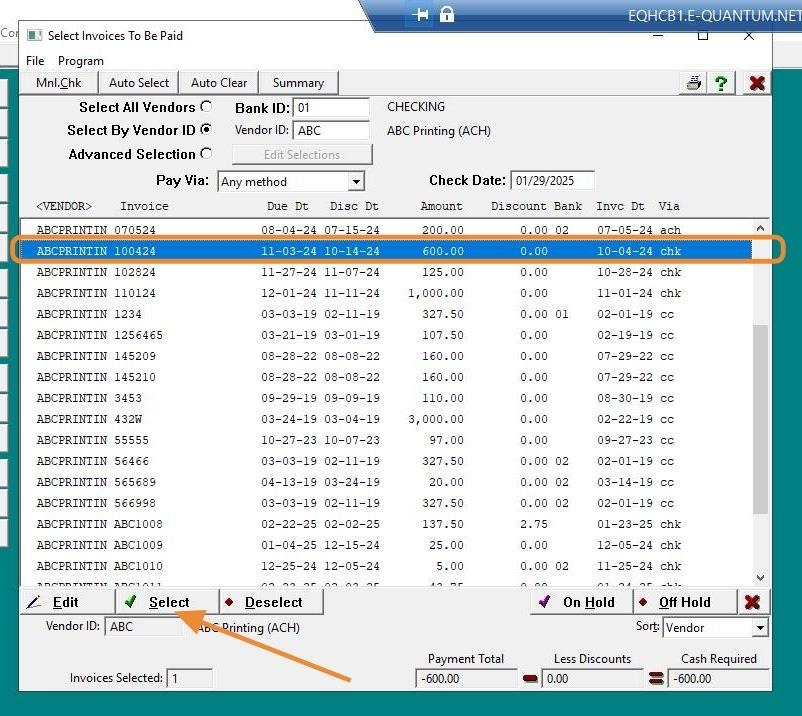Choose the Select By Vendor ID radio
The height and width of the screenshot is (716, 802).
pyautogui.click(x=206, y=129)
